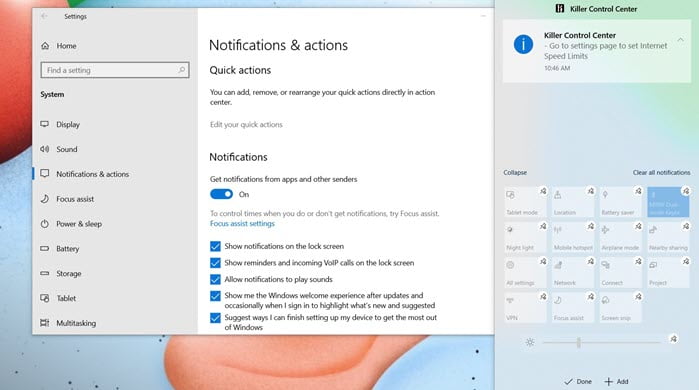Open Edit your quick actions link
Image resolution: width=699 pixels, height=390 pixels.
tap(246, 124)
